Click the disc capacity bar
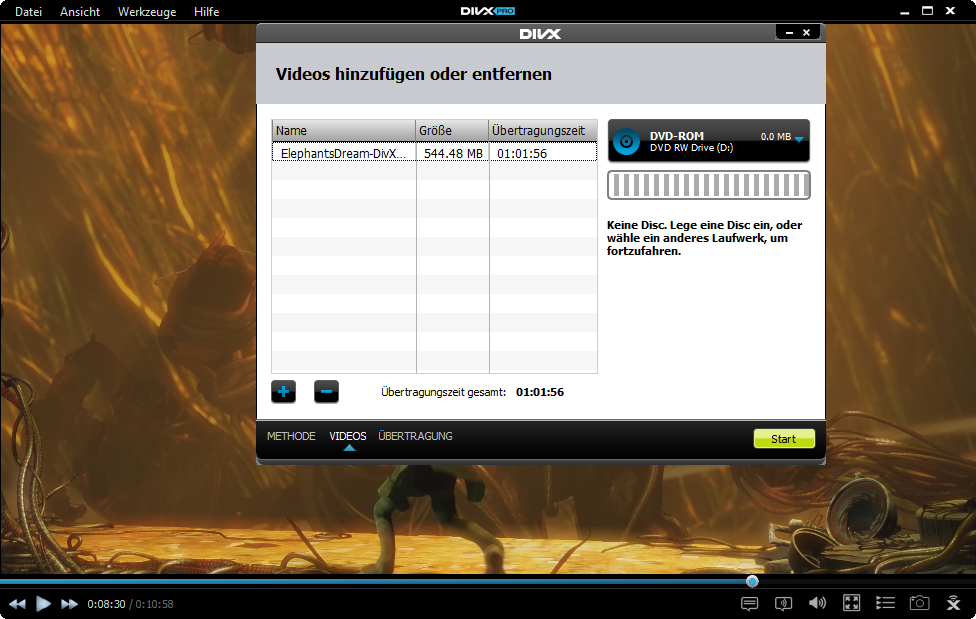This screenshot has width=976, height=619. click(x=709, y=185)
